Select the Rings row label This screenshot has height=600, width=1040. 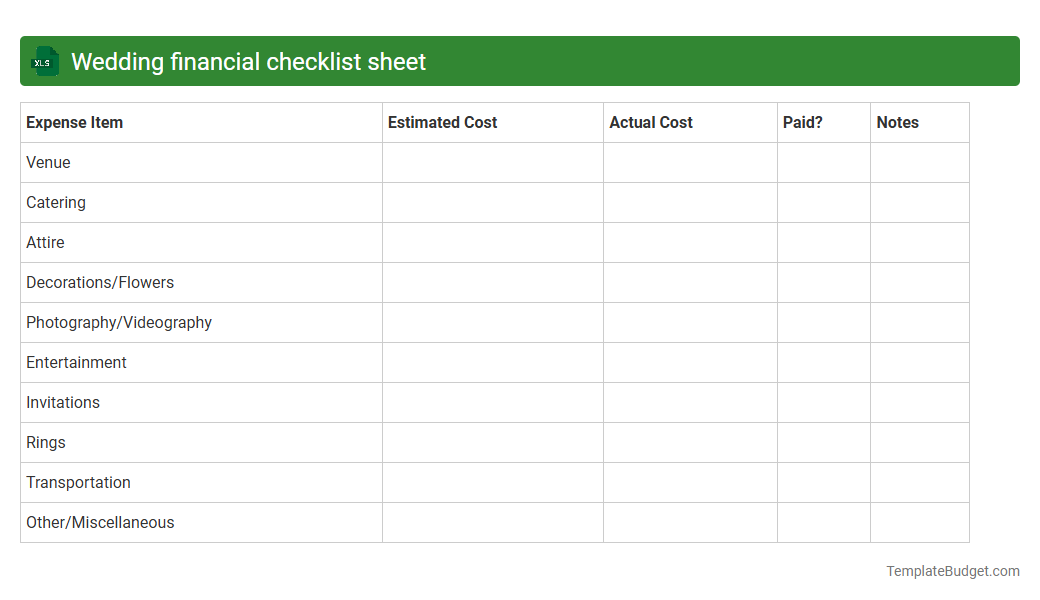45,442
